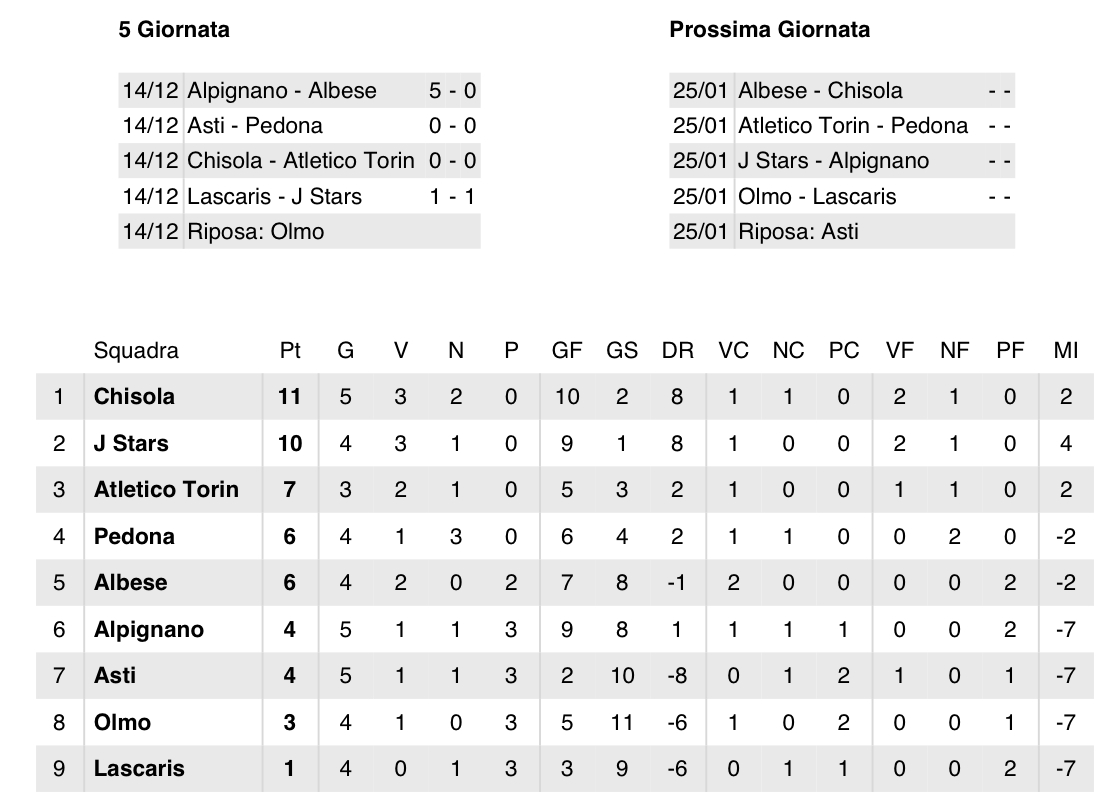Click the Olmo - Lascaris upcoming fixture
This screenshot has height=796, width=1112.
(x=842, y=197)
